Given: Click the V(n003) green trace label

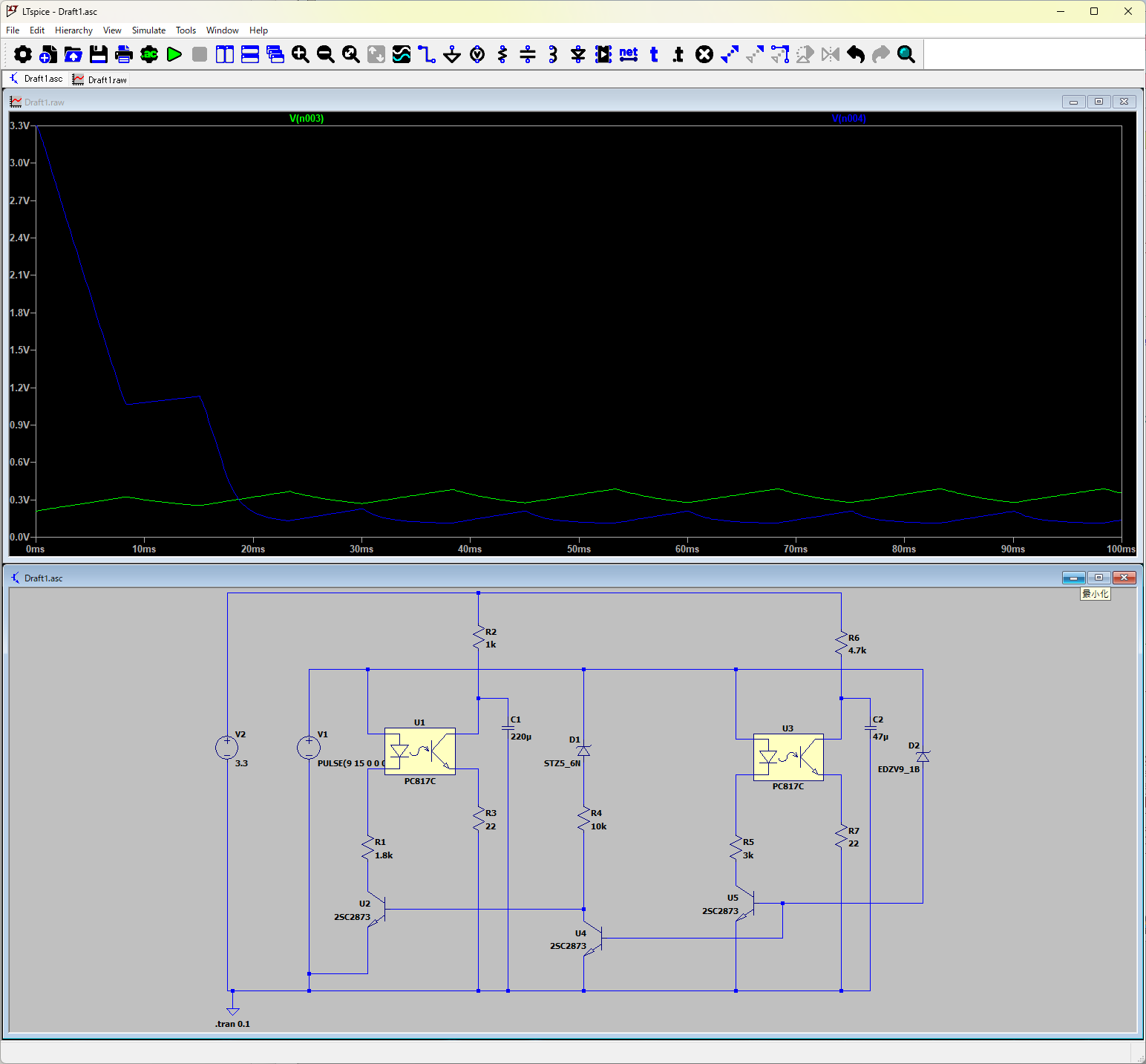Looking at the screenshot, I should 307,119.
